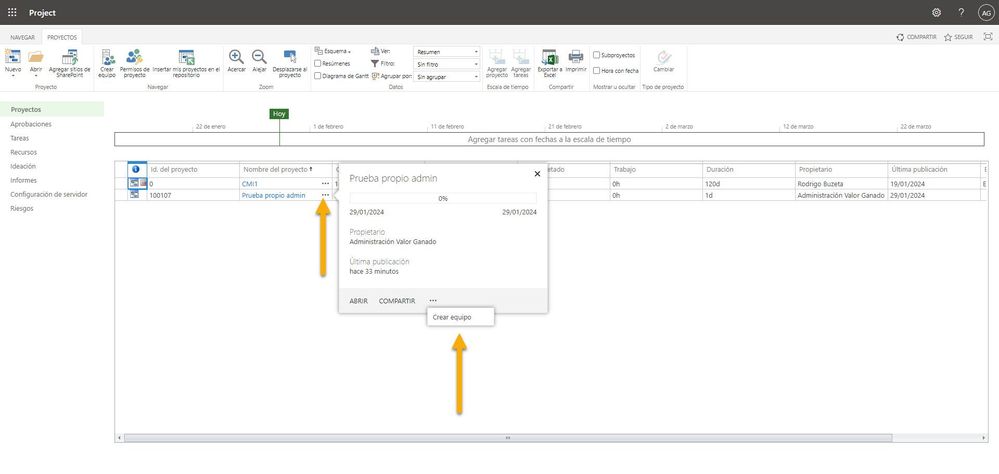Screen dimensions: 999x474
Task: Open the ellipsis menu in callout footer
Action: pyautogui.click(x=433, y=301)
